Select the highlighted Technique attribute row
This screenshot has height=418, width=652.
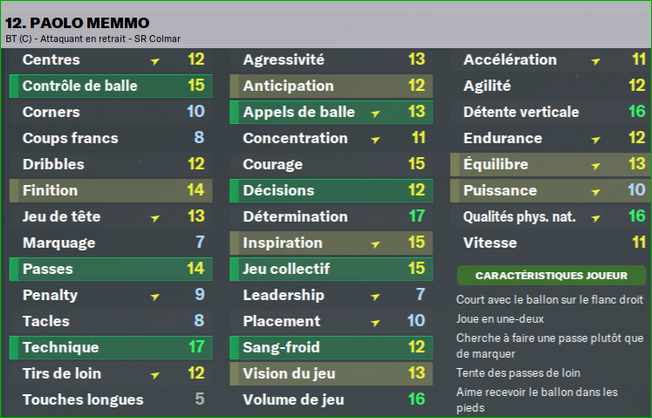(111, 347)
